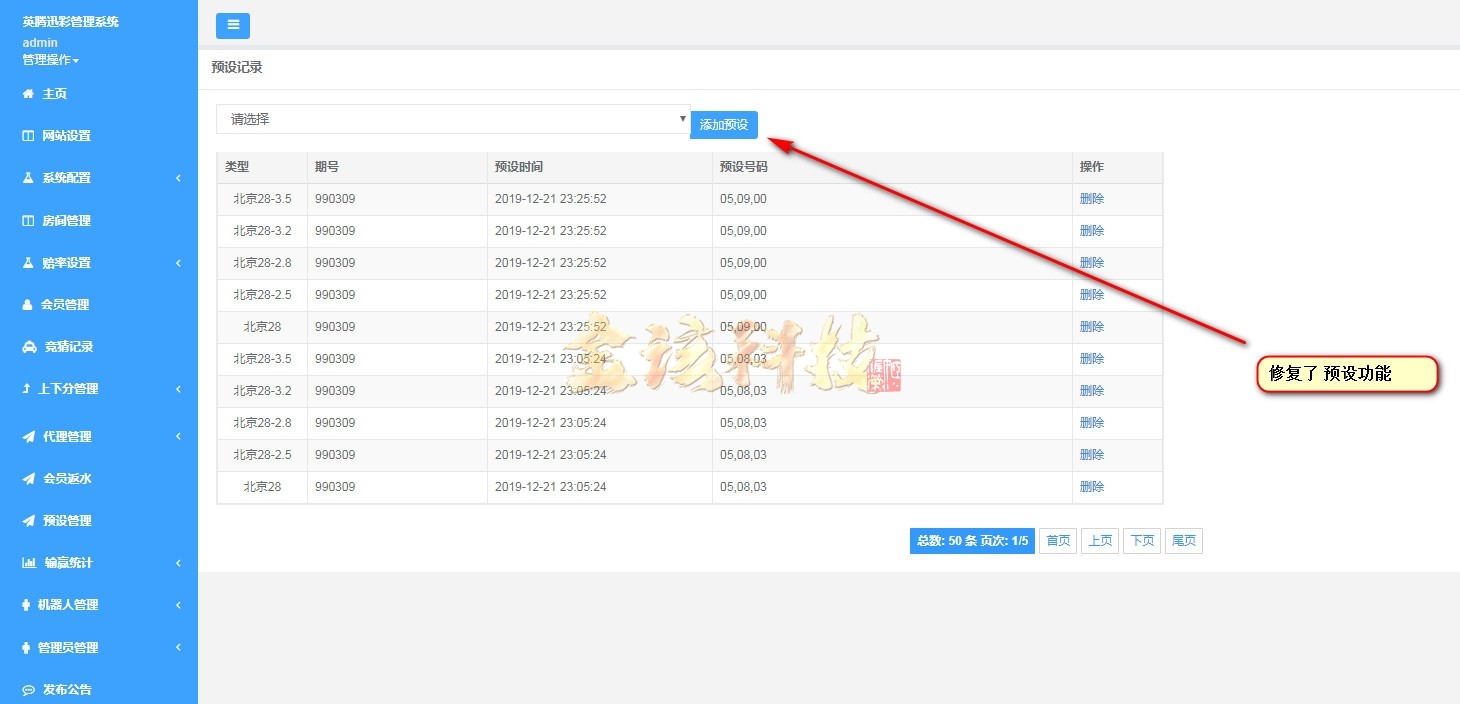The width and height of the screenshot is (1460, 704).
Task: Open the 请选择 dropdown selector
Action: click(453, 119)
